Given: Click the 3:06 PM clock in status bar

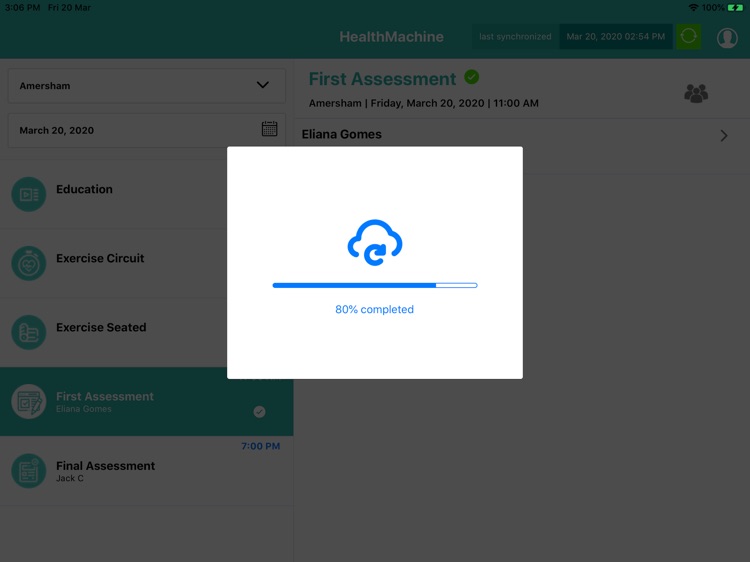Looking at the screenshot, I should 22,8.
